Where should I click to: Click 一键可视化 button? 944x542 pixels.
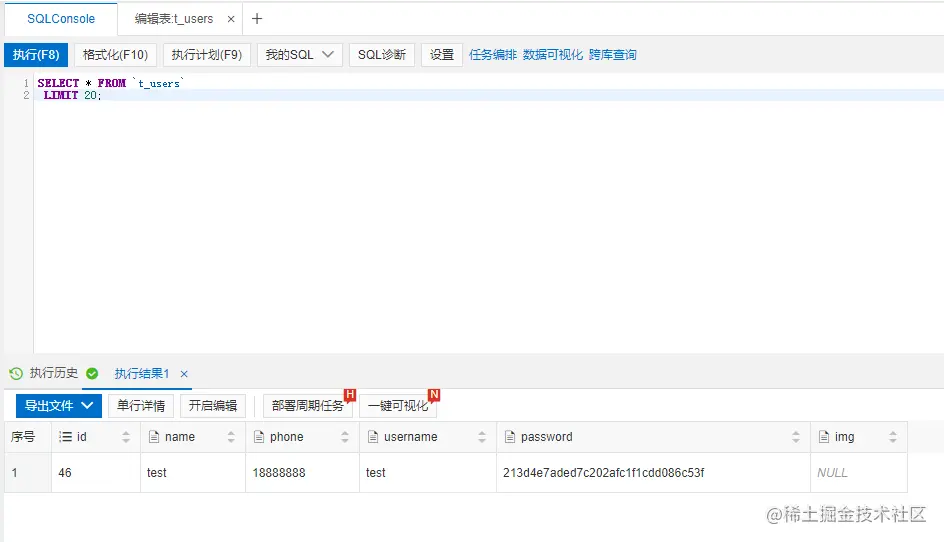pos(398,406)
